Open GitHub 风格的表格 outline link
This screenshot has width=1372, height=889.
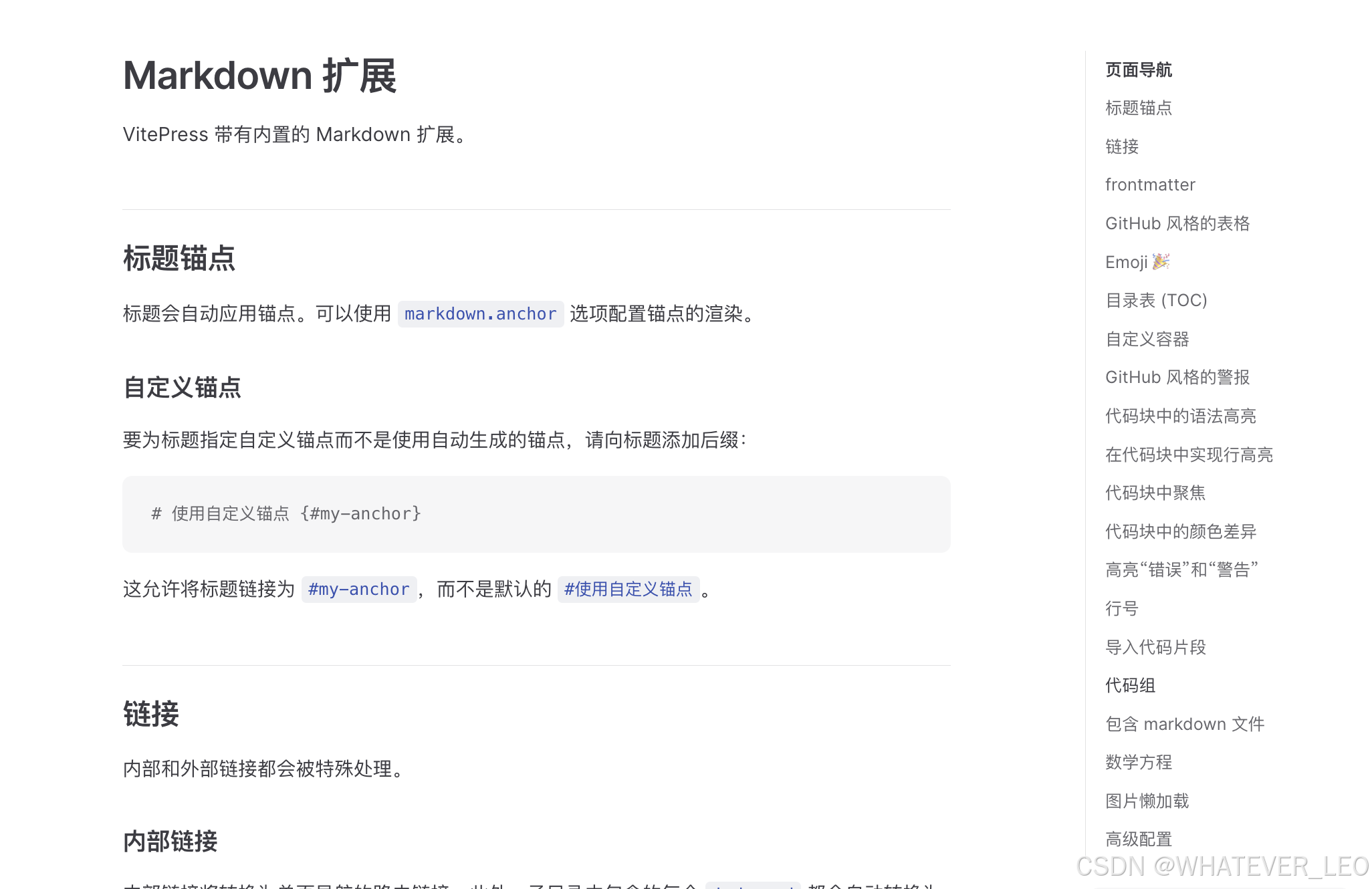[x=1177, y=223]
